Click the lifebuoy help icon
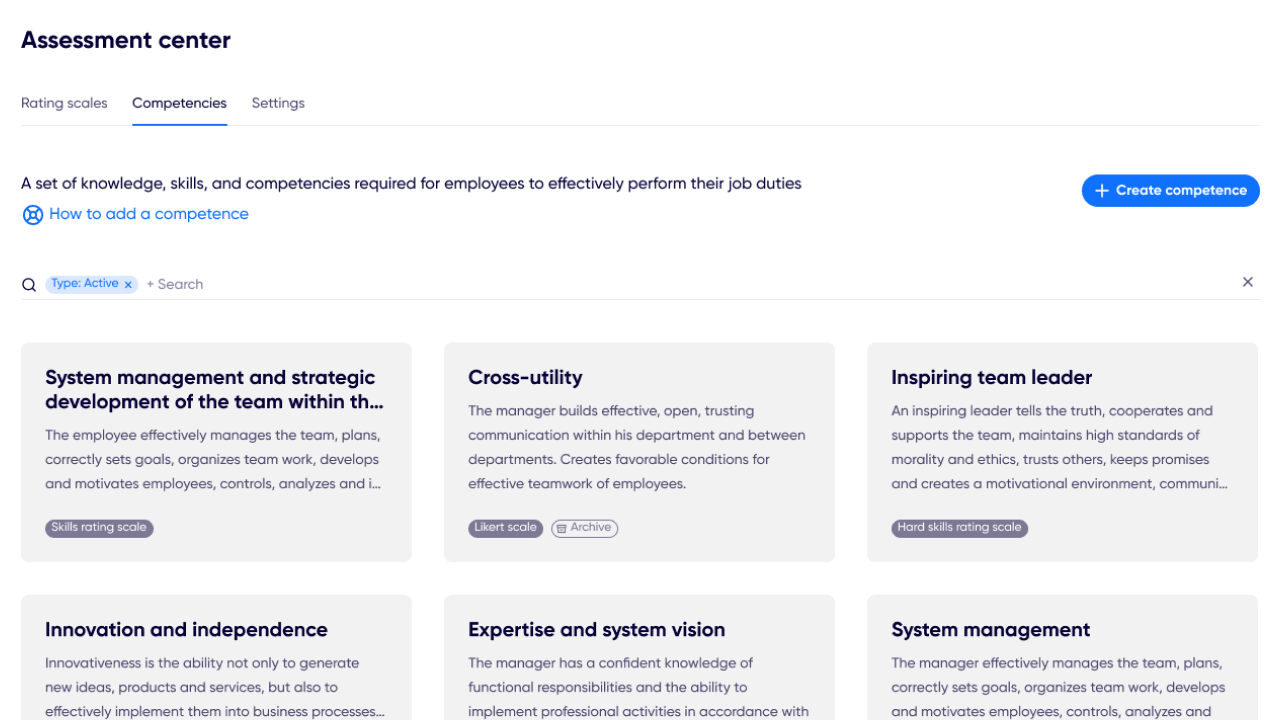This screenshot has height=720, width=1281. [33, 215]
